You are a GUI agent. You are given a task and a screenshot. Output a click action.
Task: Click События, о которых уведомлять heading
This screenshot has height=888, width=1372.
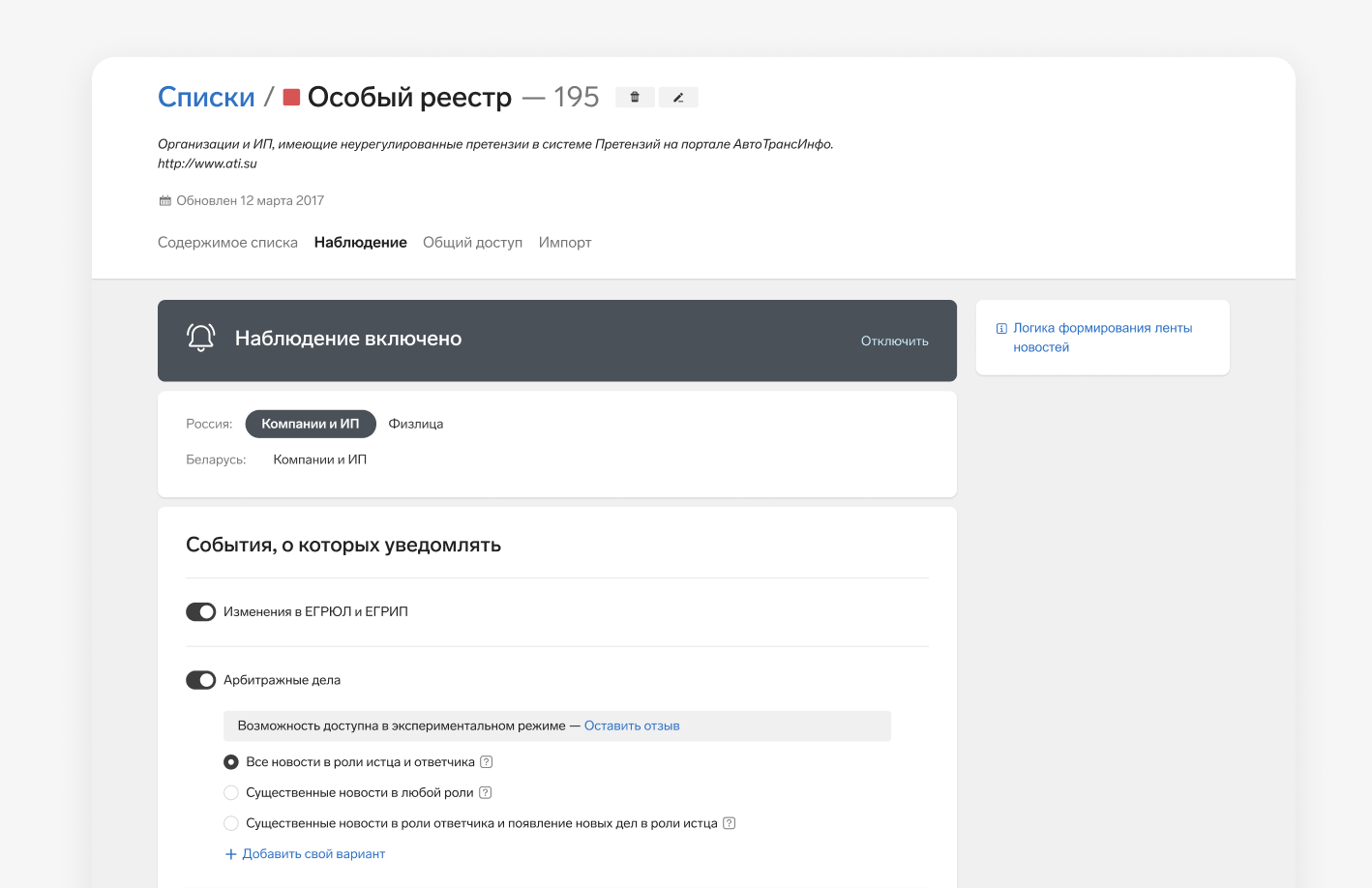343,545
